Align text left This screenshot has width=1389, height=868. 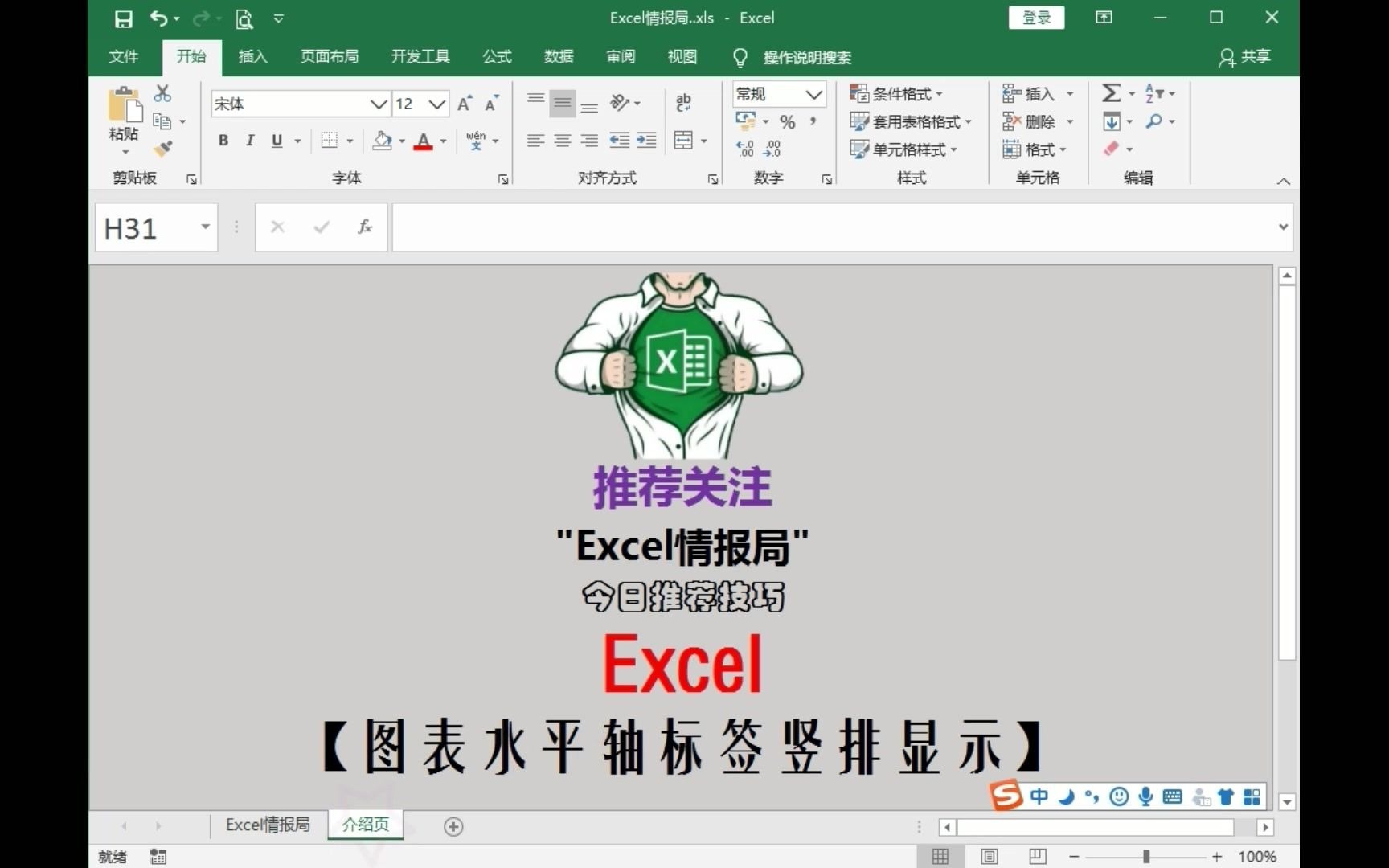pyautogui.click(x=535, y=141)
